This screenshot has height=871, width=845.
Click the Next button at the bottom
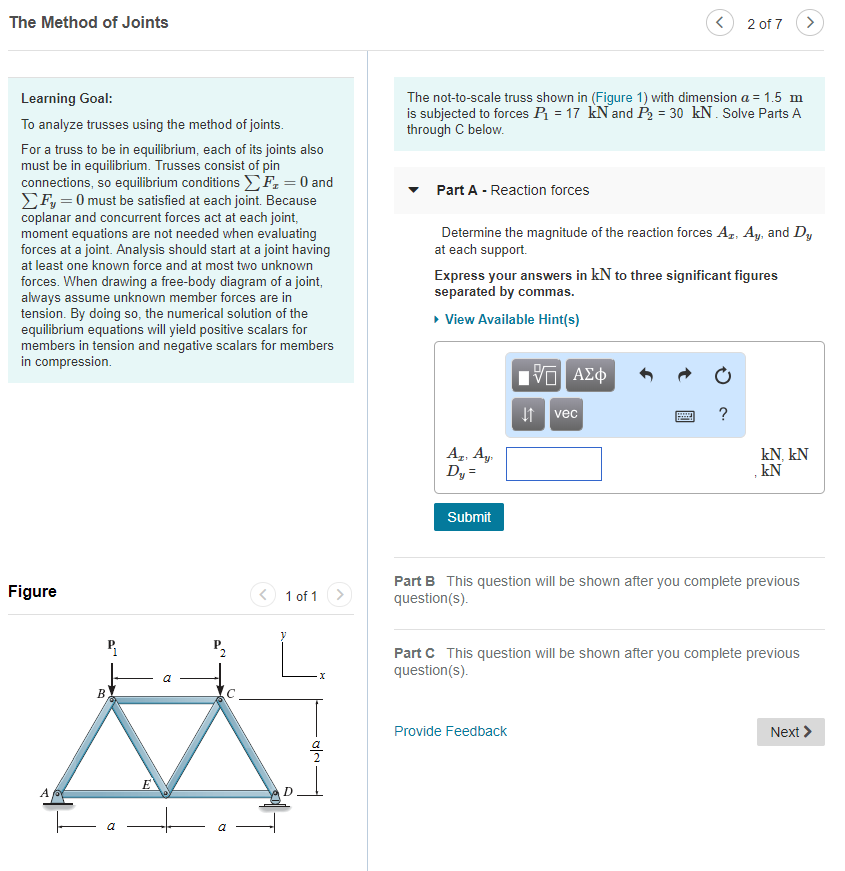tap(790, 731)
